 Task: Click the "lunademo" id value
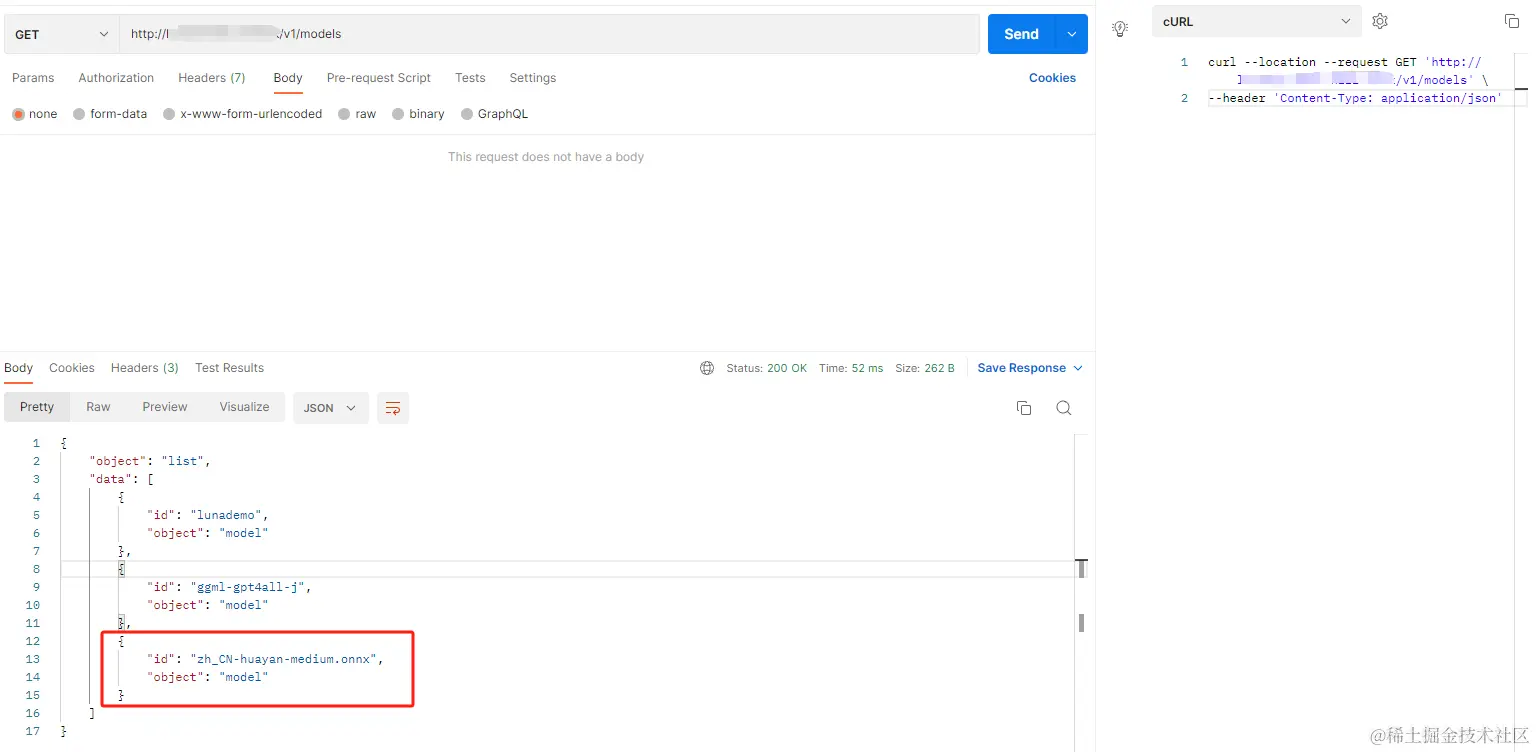coord(225,515)
